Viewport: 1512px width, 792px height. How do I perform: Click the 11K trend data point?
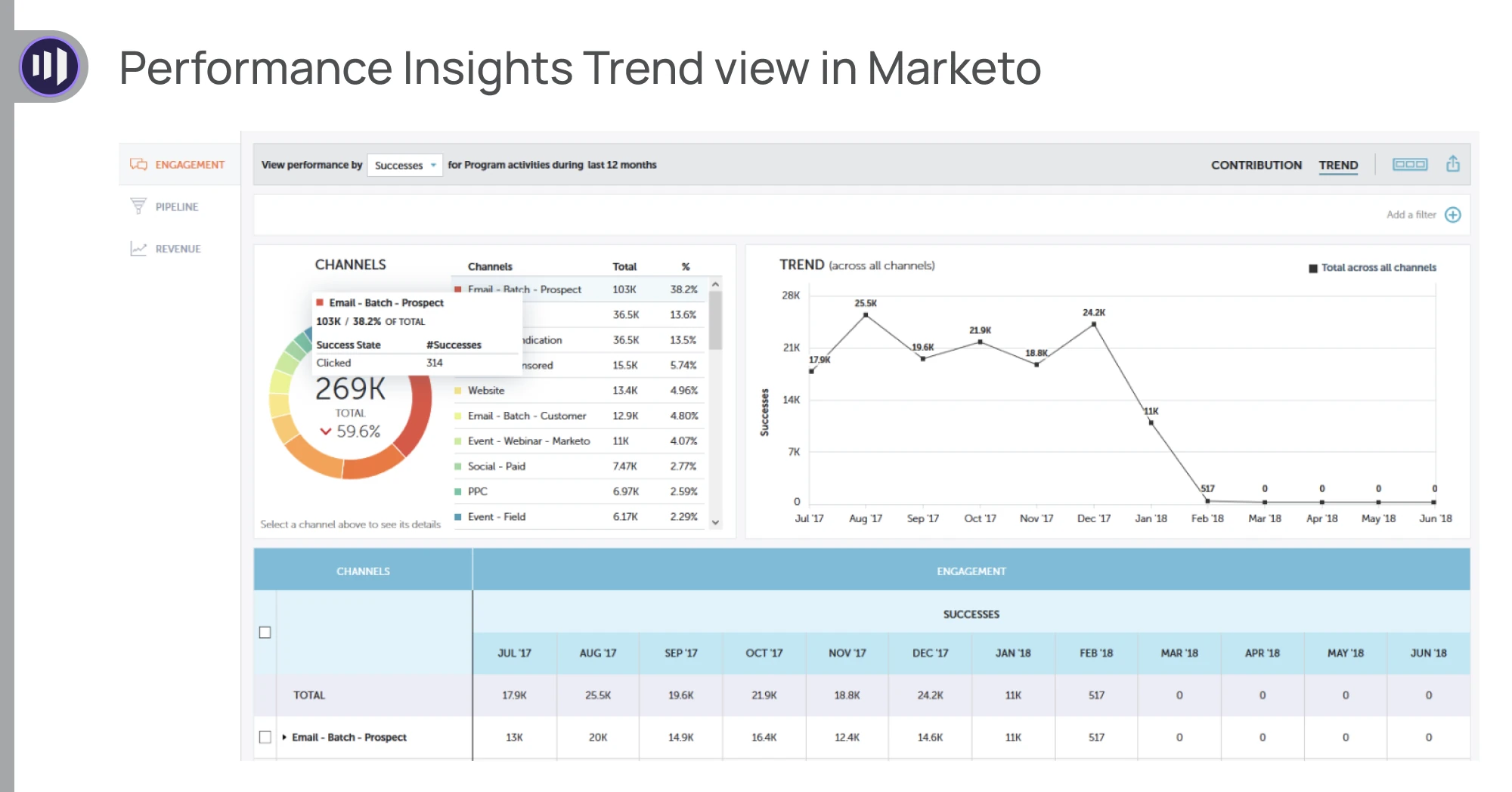click(x=1151, y=422)
